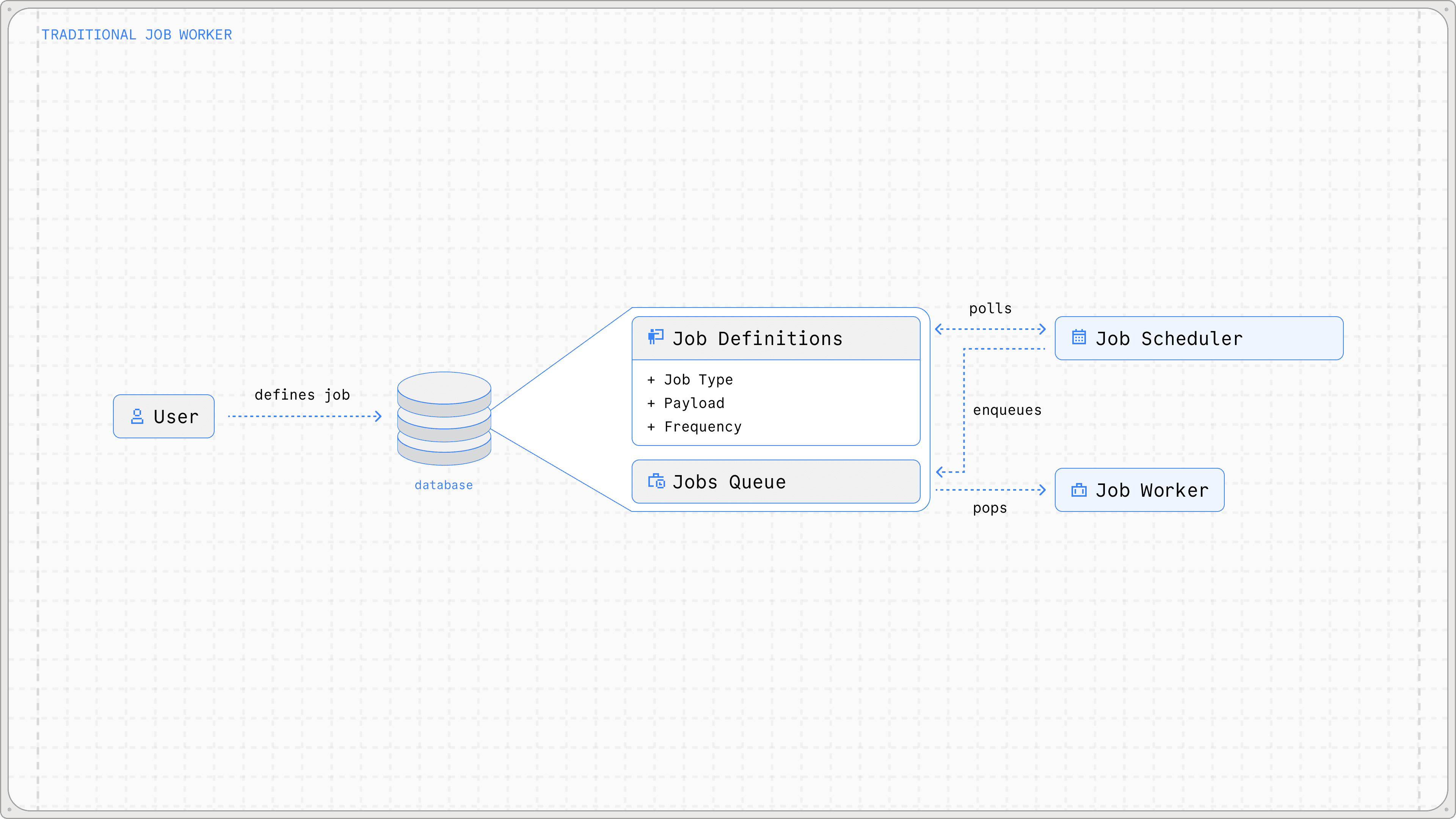
Task: Select the Job Scheduler box
Action: pyautogui.click(x=1198, y=338)
